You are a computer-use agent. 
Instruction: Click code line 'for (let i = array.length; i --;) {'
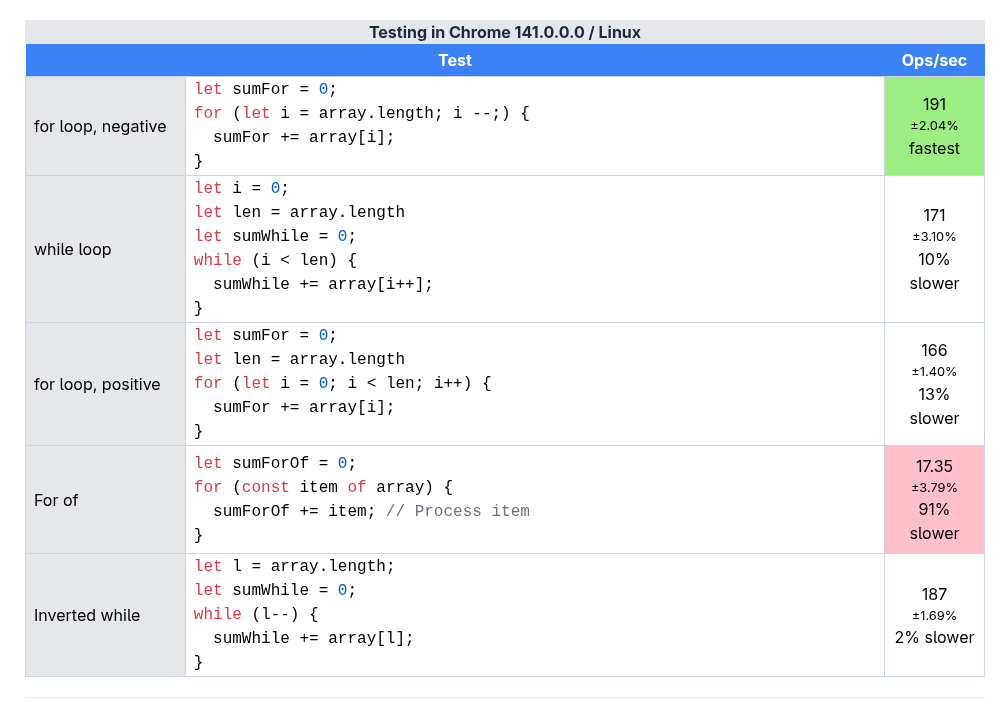(x=362, y=113)
